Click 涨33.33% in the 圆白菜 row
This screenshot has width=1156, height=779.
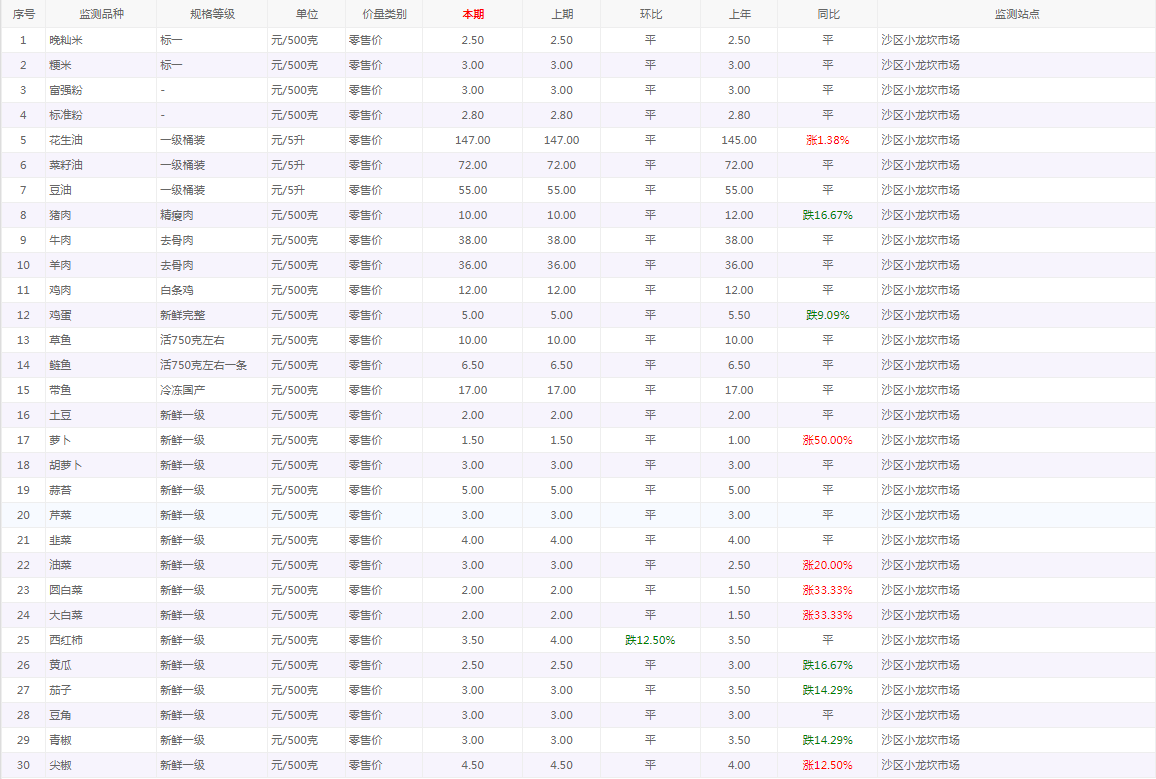(x=828, y=590)
